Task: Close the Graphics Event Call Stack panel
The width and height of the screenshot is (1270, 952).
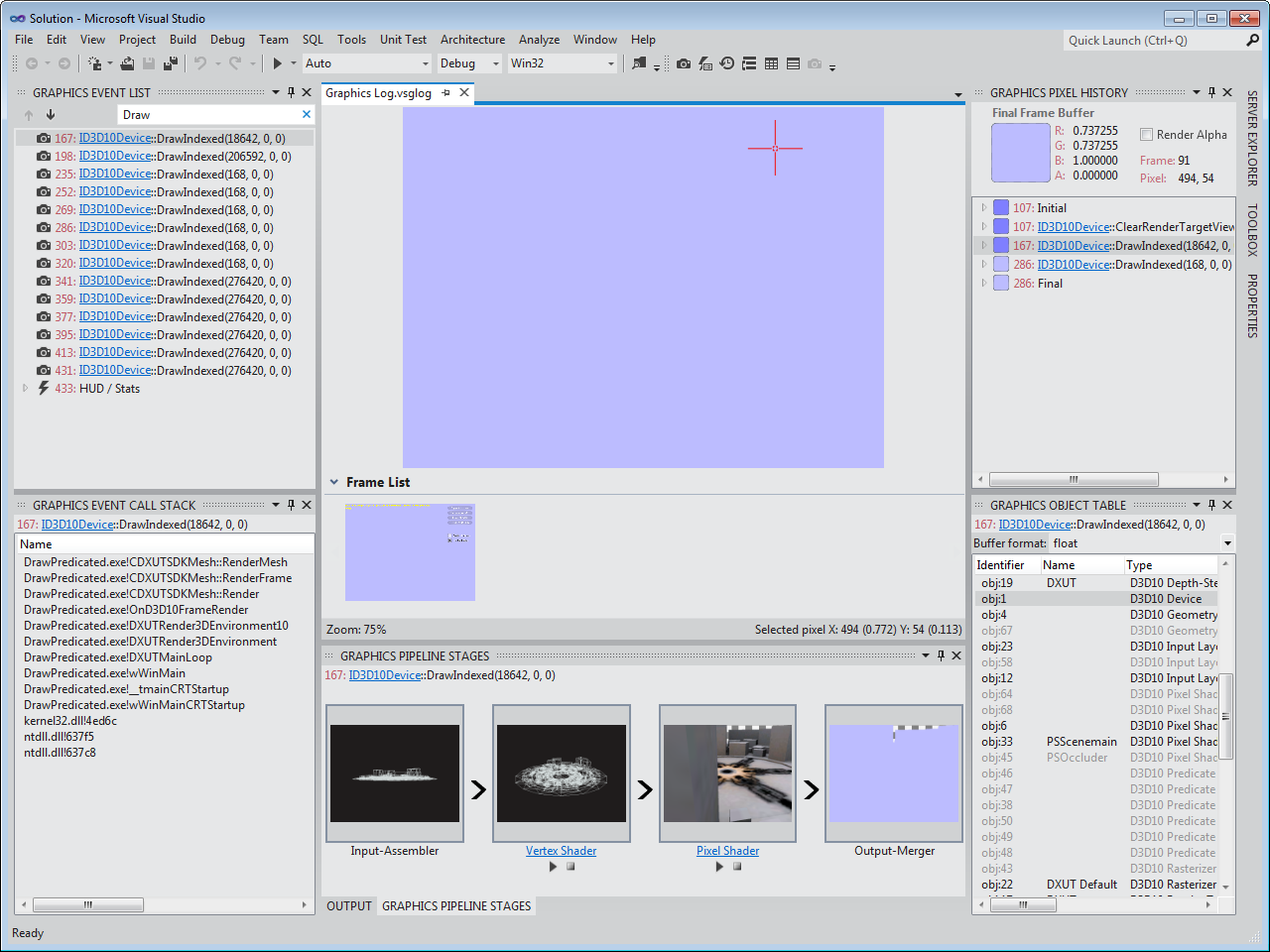Action: (x=307, y=505)
